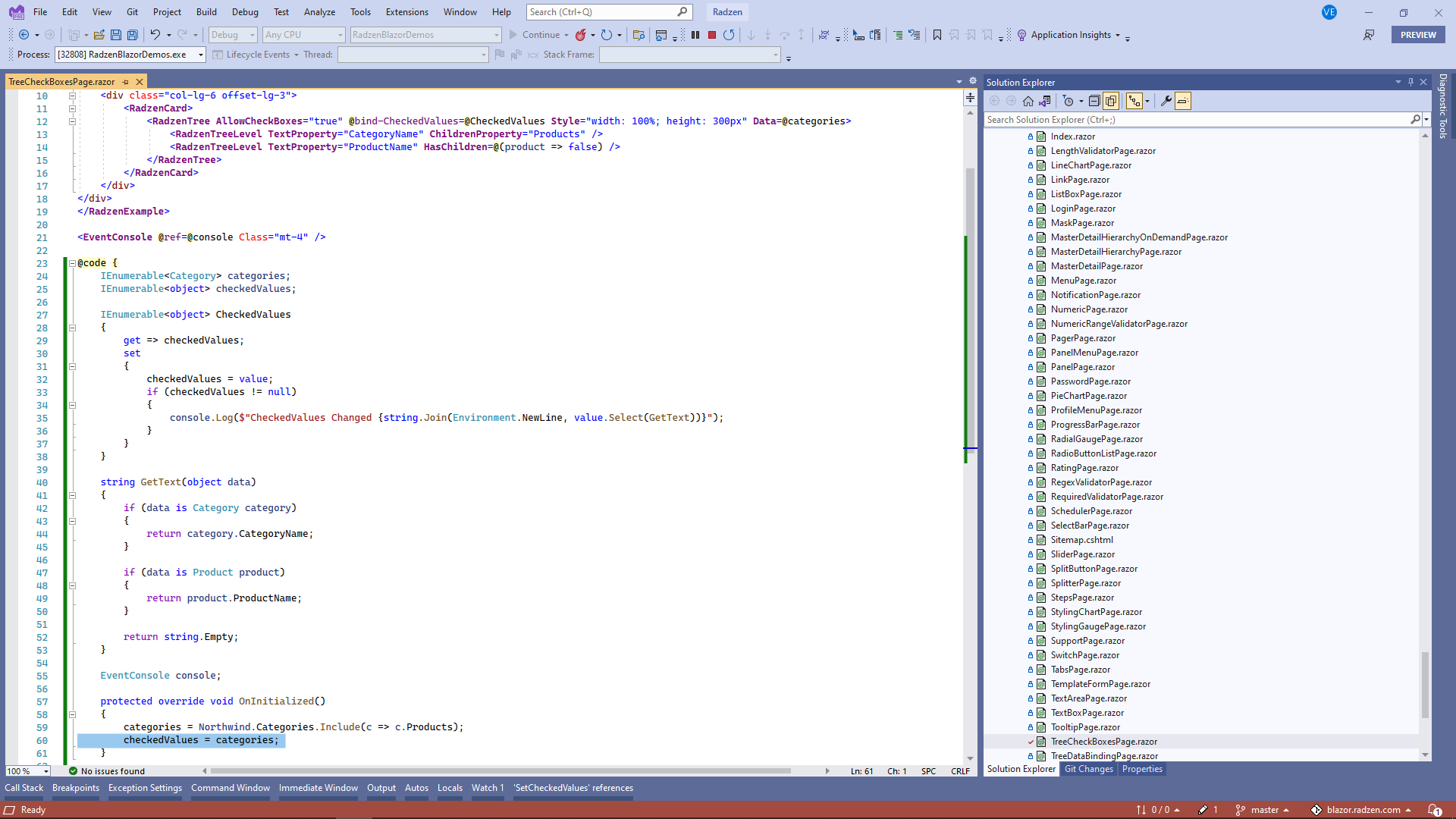The width and height of the screenshot is (1456, 819).
Task: Toggle Preview Selected Items in Solution Explorer
Action: [1111, 100]
